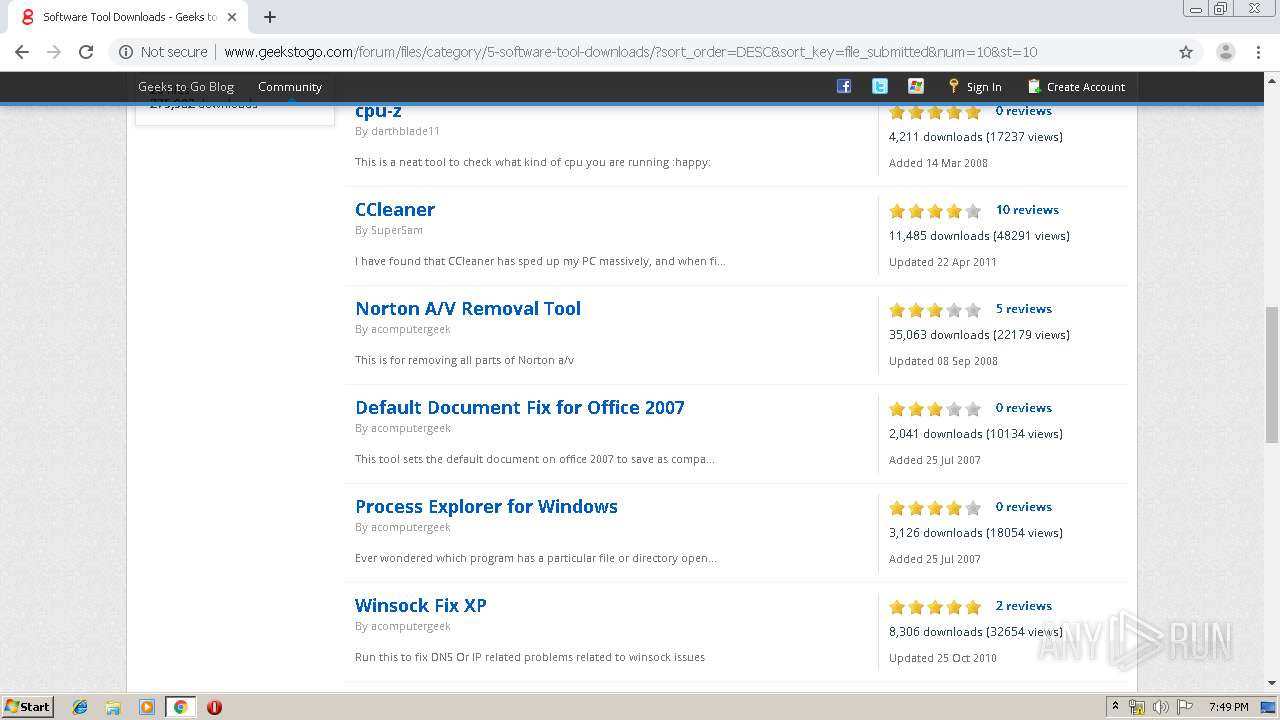The height and width of the screenshot is (720, 1280).
Task: View cpu-z 0 reviews link
Action: tap(1024, 111)
